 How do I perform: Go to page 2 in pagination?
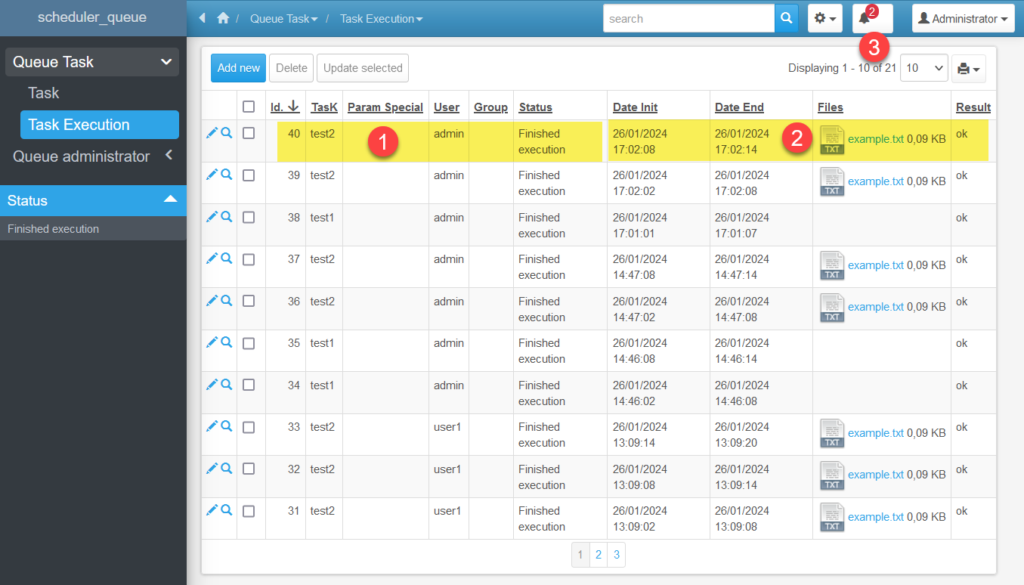tap(598, 554)
